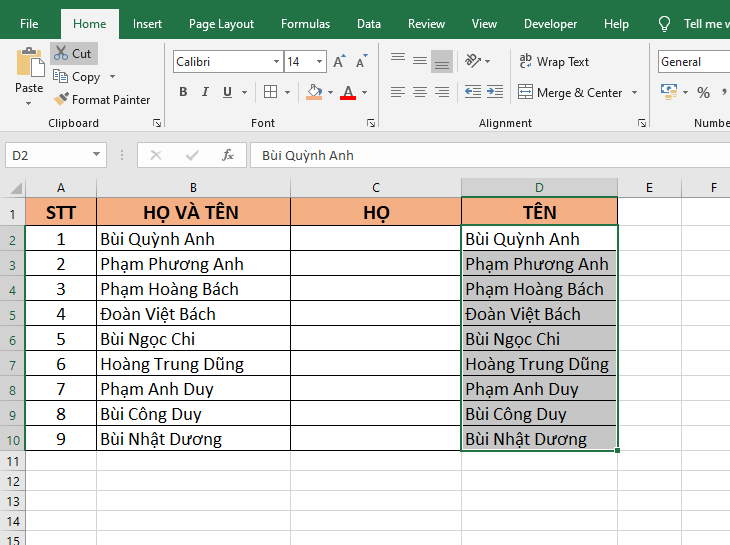Open the font name Calibri dropdown
The image size is (730, 545).
pyautogui.click(x=276, y=62)
